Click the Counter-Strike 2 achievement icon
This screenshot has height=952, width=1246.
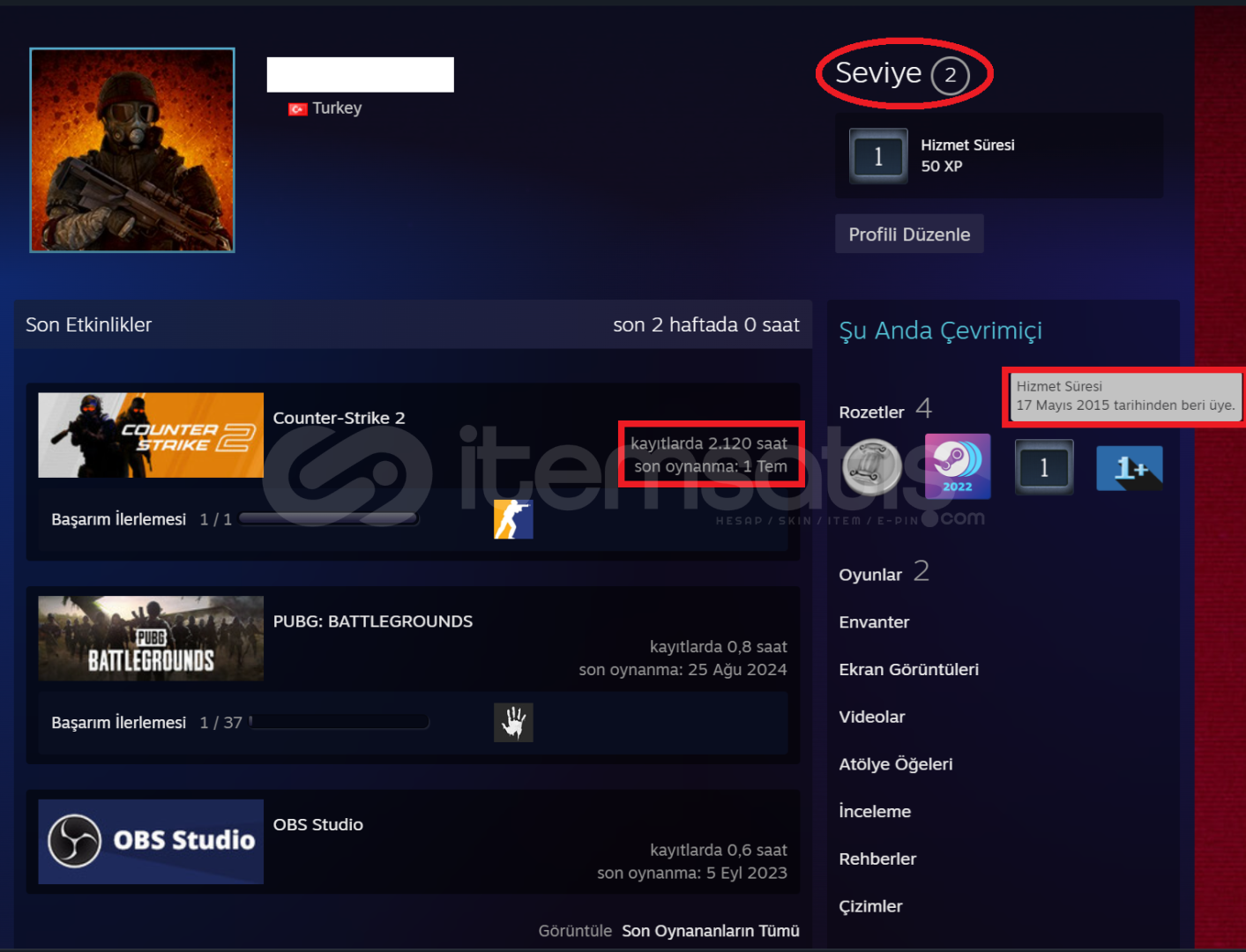pyautogui.click(x=513, y=519)
